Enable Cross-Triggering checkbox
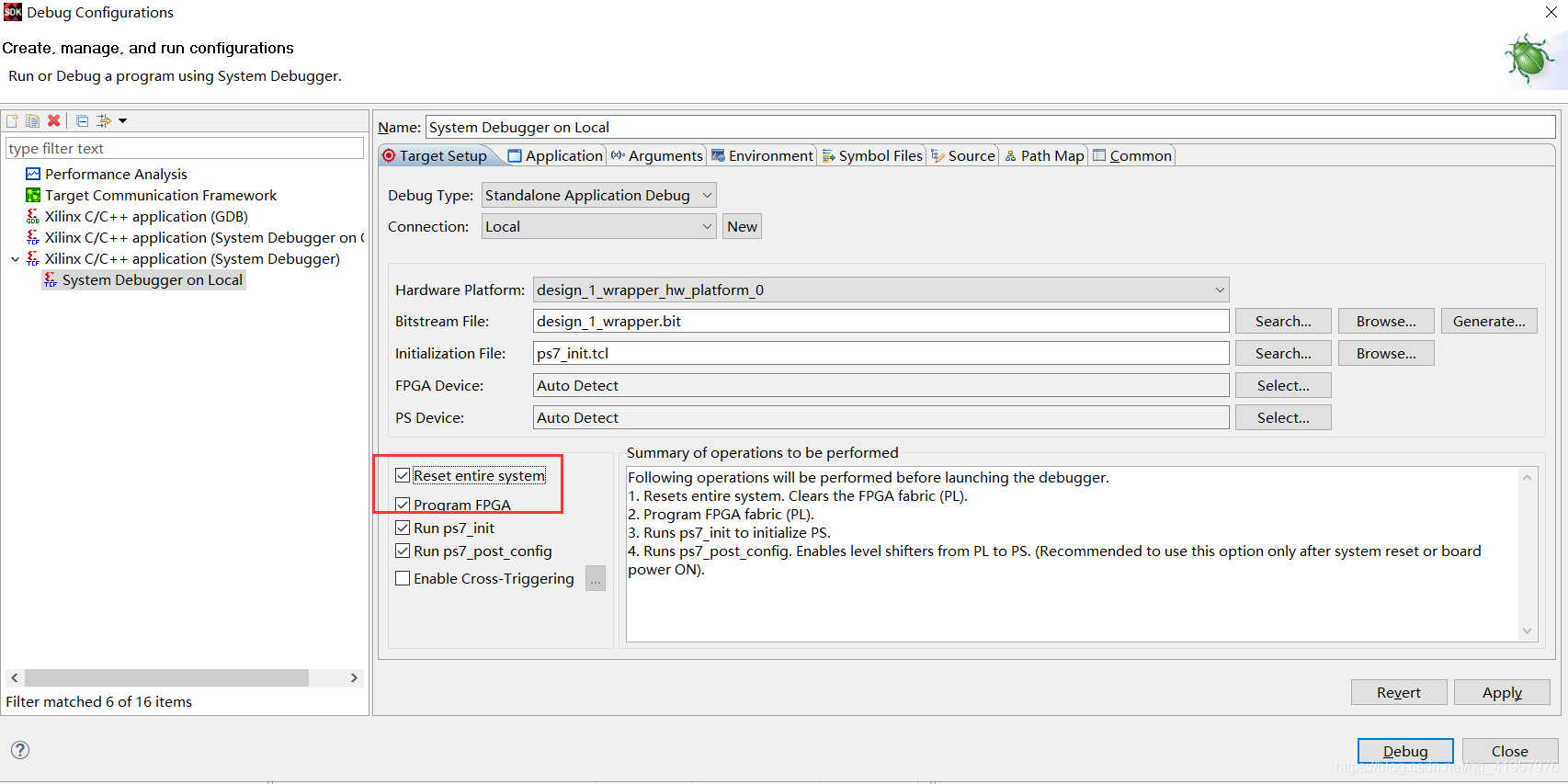The width and height of the screenshot is (1568, 784). pos(403,578)
